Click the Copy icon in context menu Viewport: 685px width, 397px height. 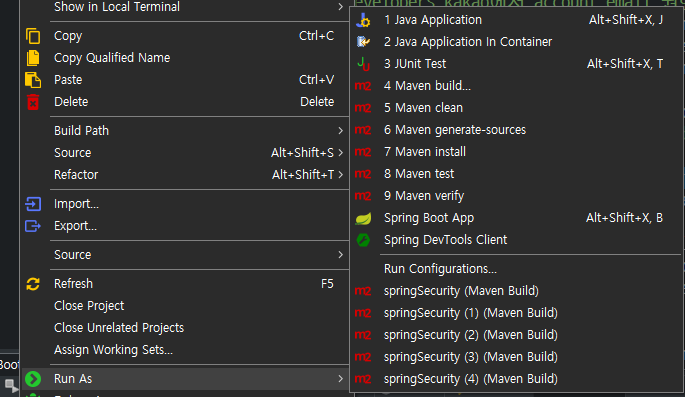click(33, 36)
